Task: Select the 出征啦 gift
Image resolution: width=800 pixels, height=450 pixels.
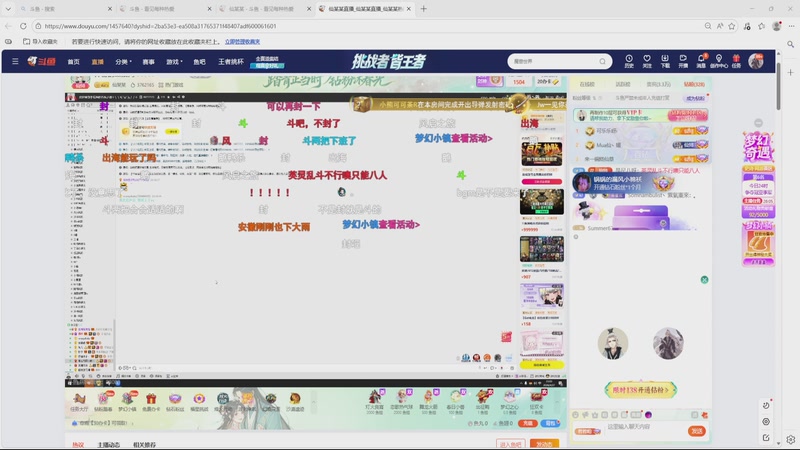Action: (483, 402)
